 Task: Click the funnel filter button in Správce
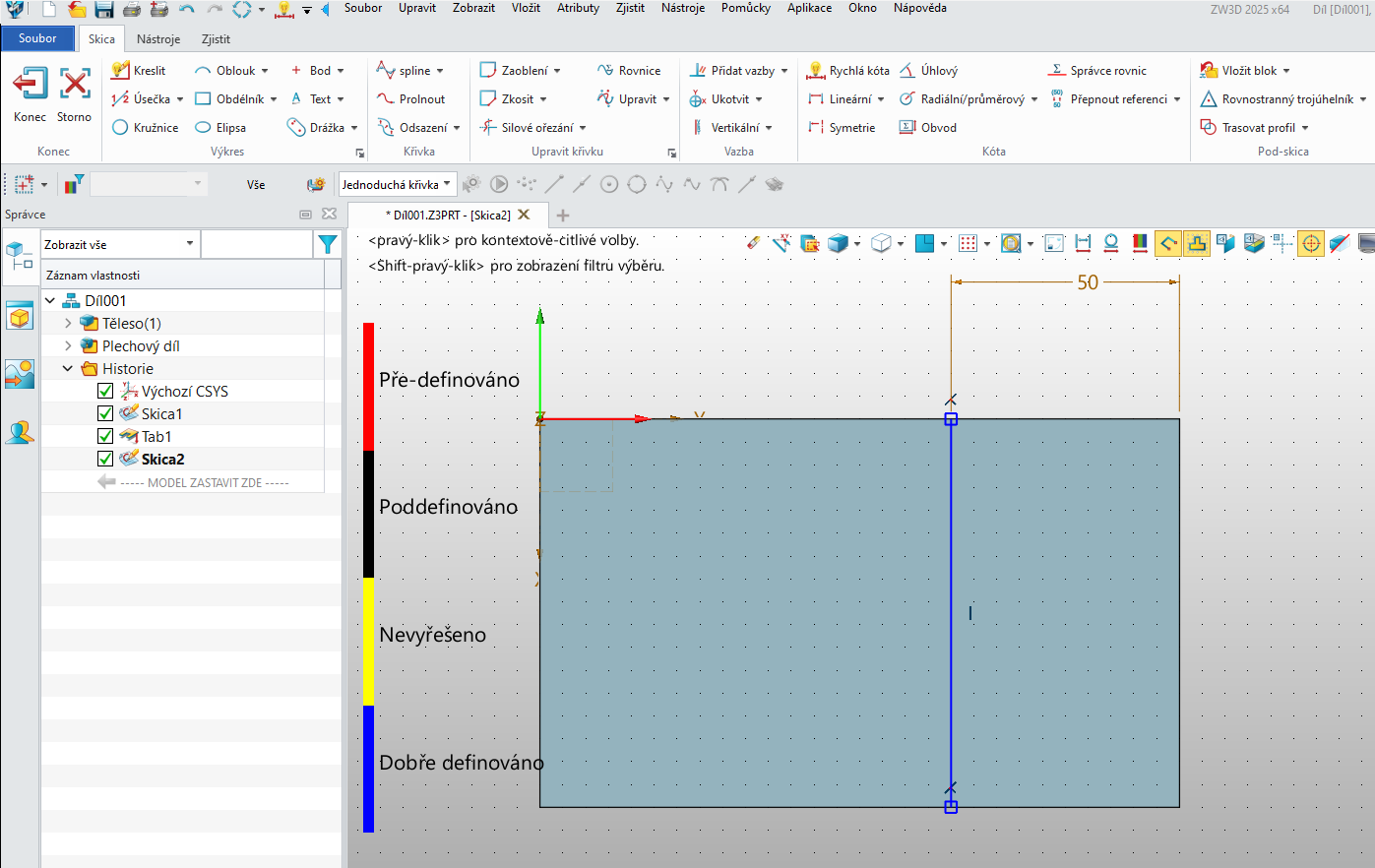pyautogui.click(x=328, y=244)
